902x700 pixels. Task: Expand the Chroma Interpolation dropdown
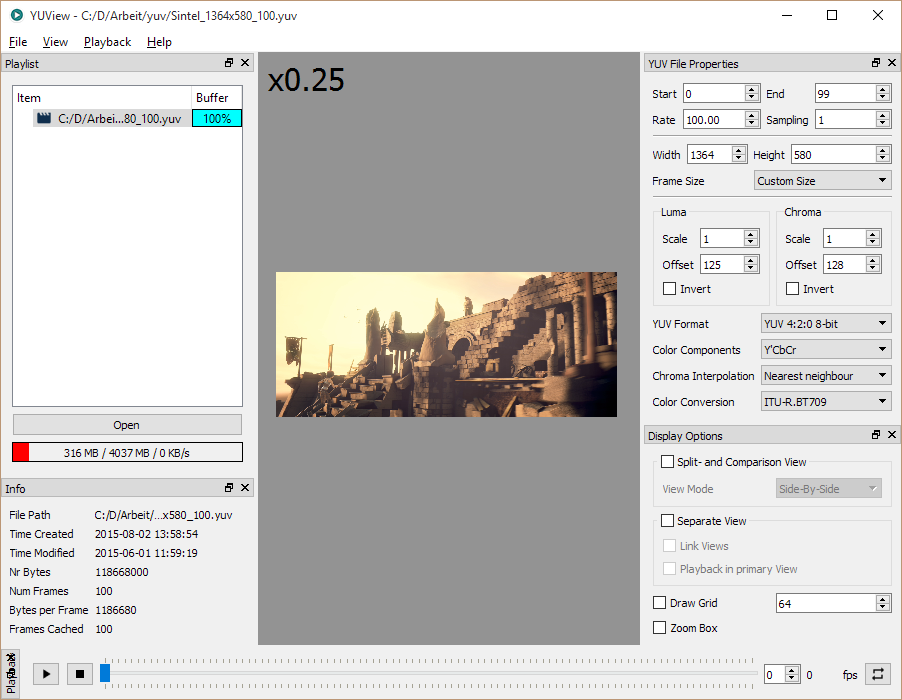pyautogui.click(x=825, y=376)
